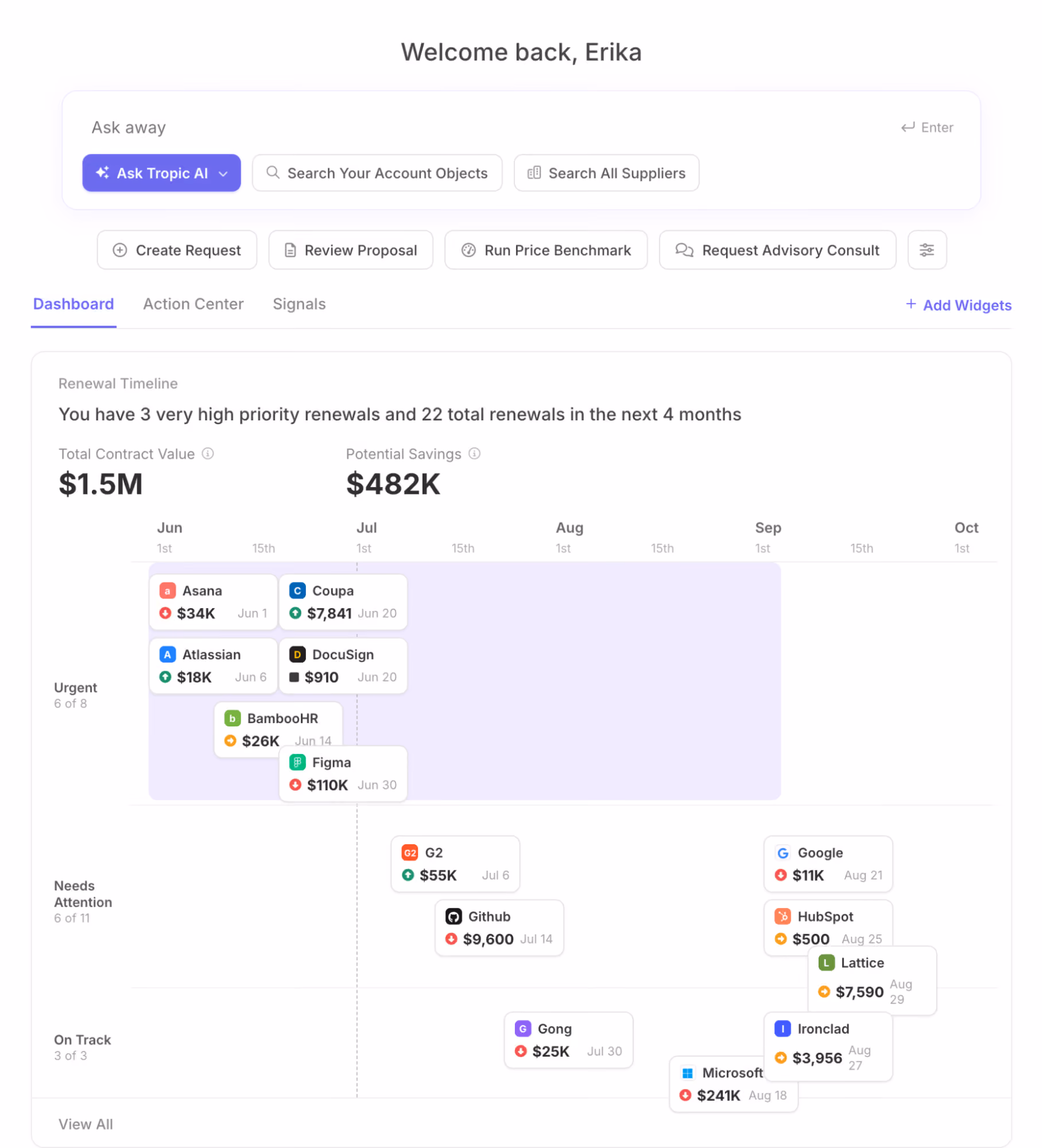Click the Ironclad logo icon

click(782, 1029)
